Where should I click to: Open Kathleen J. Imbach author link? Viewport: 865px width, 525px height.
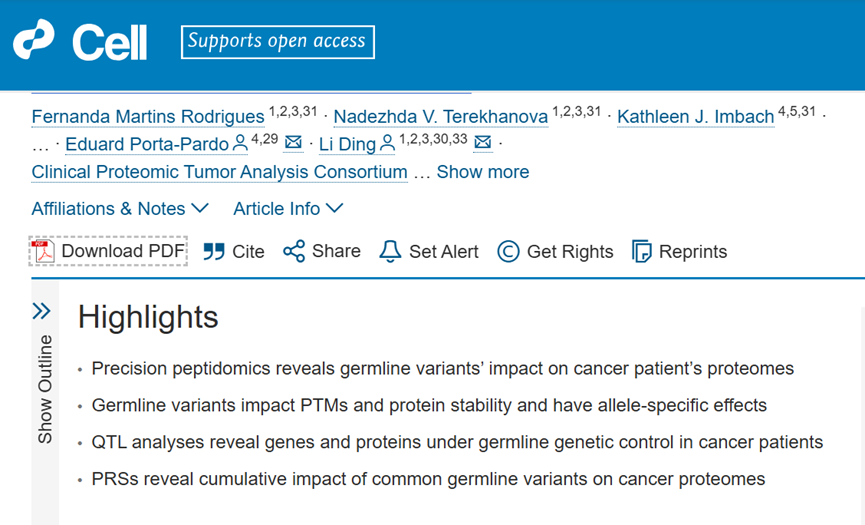tap(695, 117)
